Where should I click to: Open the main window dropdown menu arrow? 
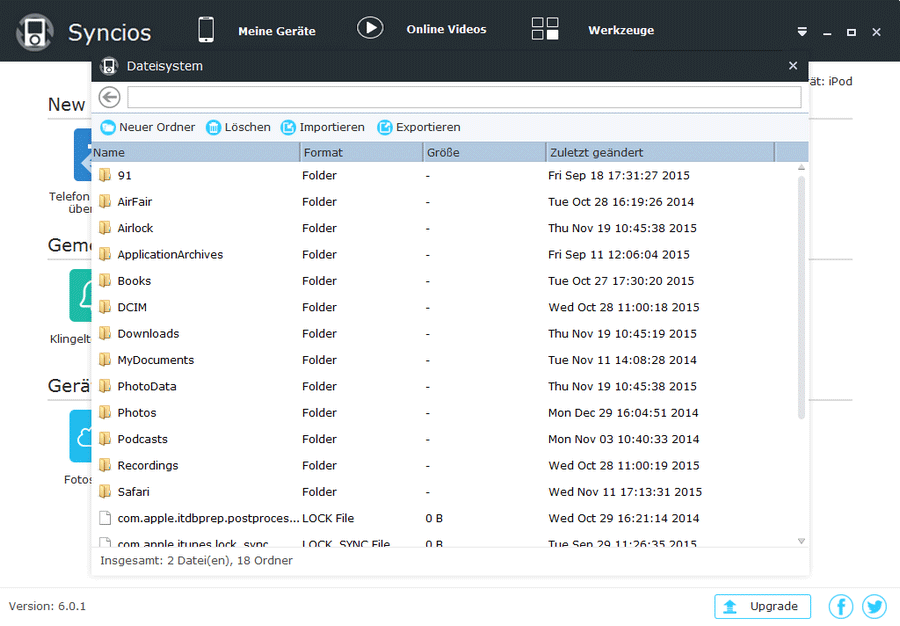tap(802, 32)
